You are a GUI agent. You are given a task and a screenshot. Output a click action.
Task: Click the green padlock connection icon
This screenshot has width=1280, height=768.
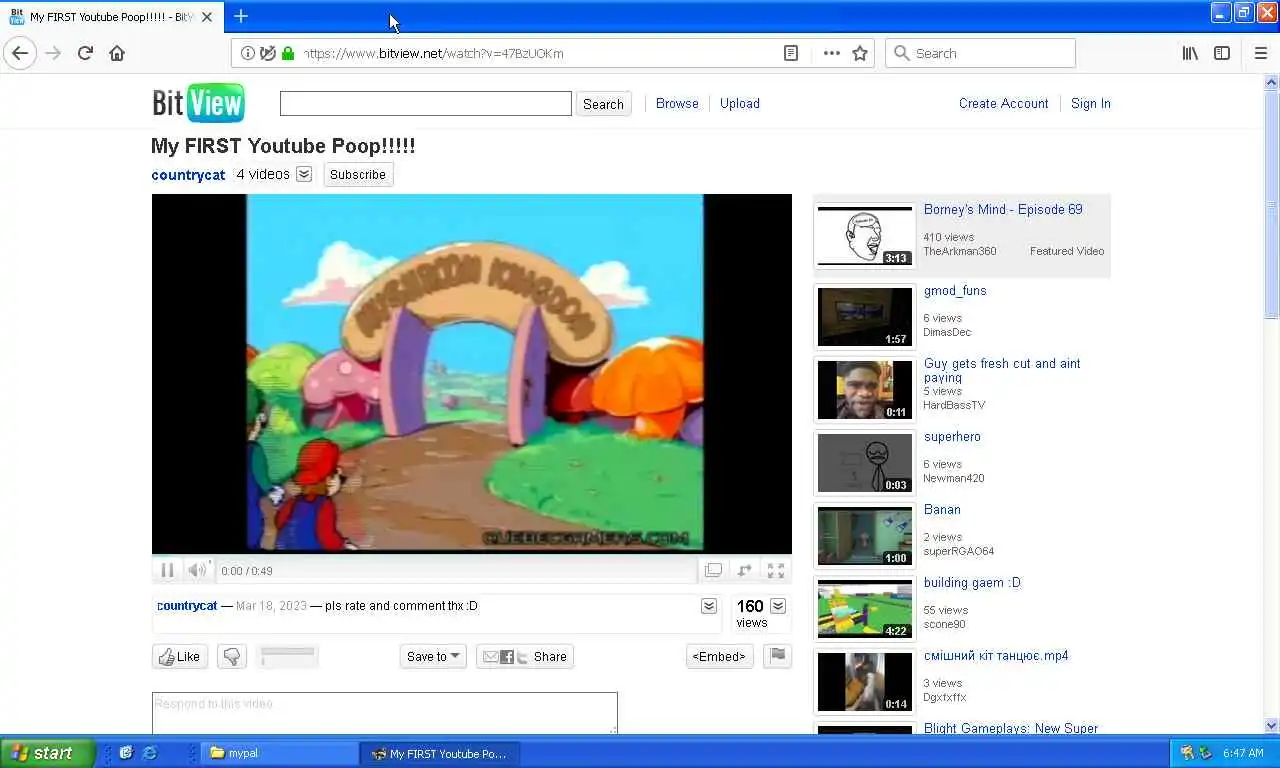(x=288, y=53)
